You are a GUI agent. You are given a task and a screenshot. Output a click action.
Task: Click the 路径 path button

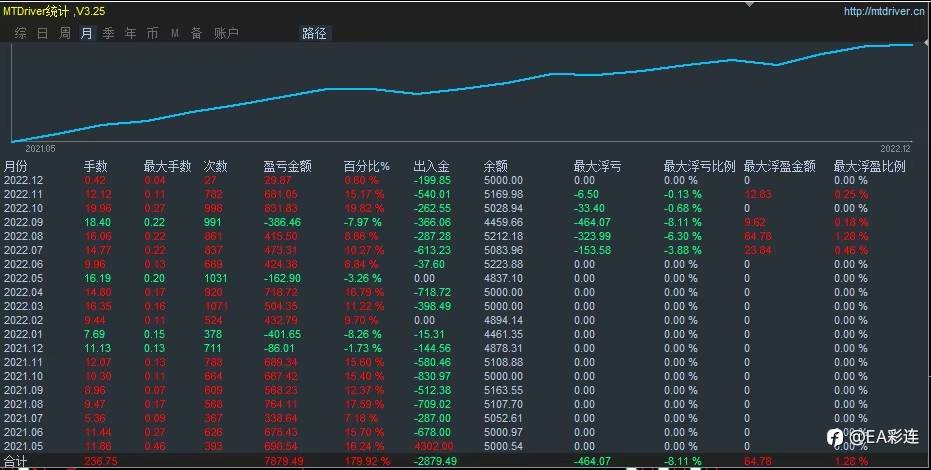click(x=314, y=33)
